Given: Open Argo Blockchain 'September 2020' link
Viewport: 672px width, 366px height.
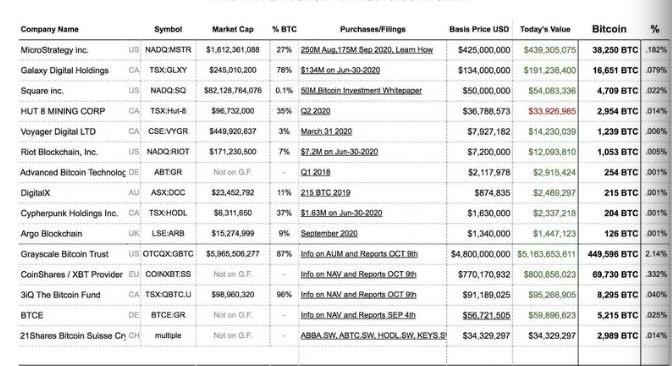Looking at the screenshot, I should click(x=329, y=234).
